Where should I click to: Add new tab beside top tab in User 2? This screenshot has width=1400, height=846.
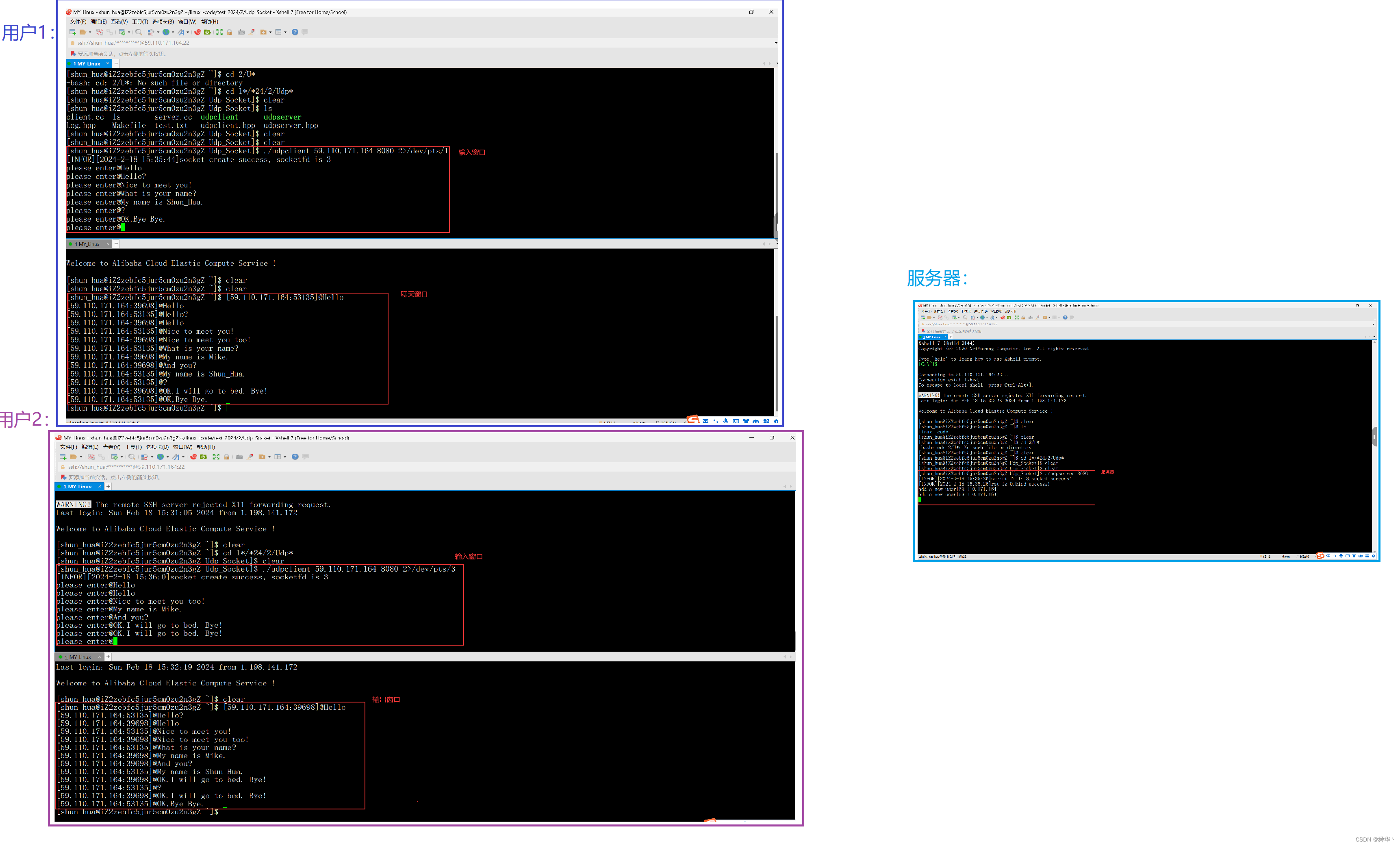tap(108, 487)
